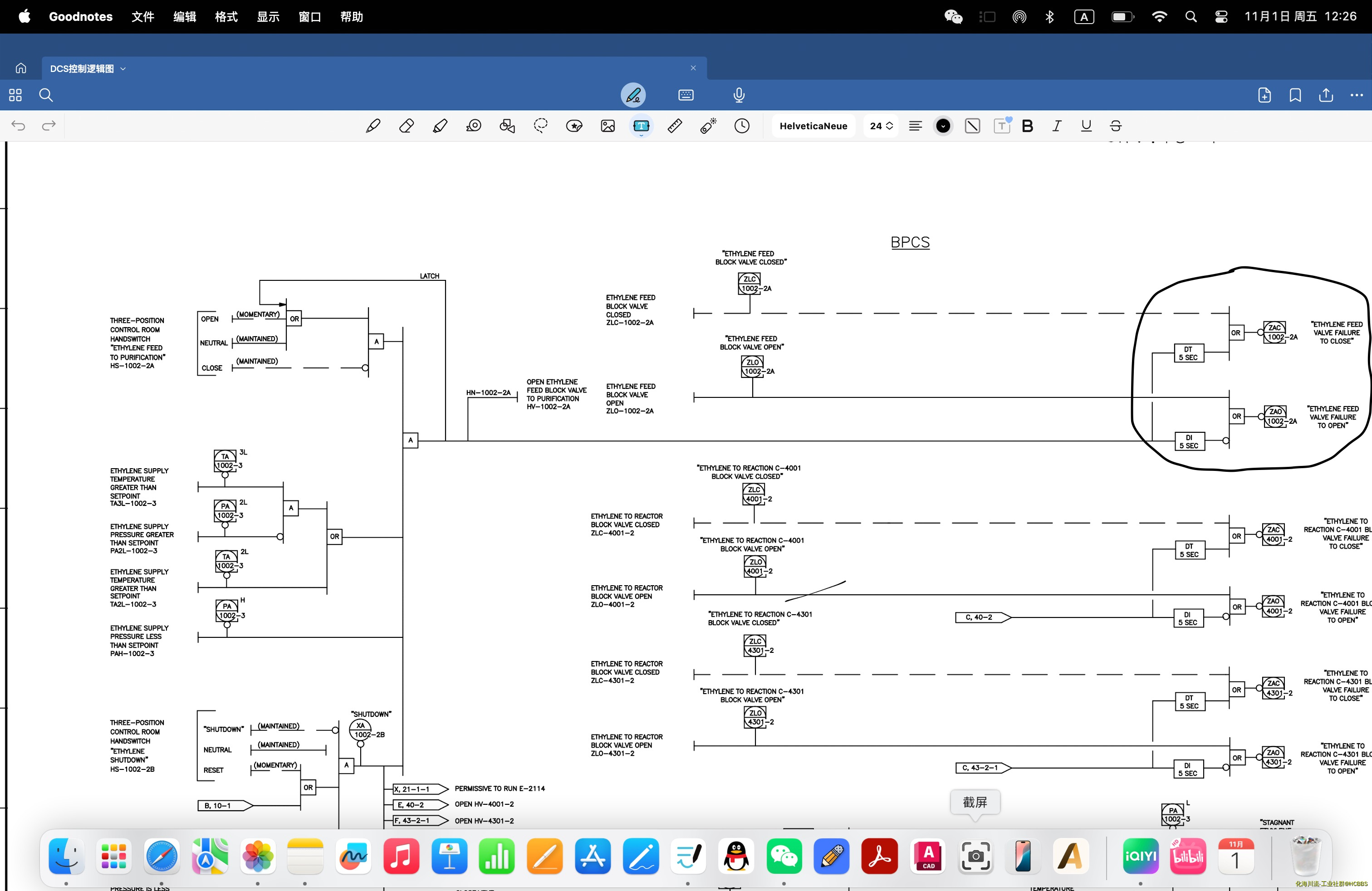
Task: Open the text alignment options
Action: 916,126
